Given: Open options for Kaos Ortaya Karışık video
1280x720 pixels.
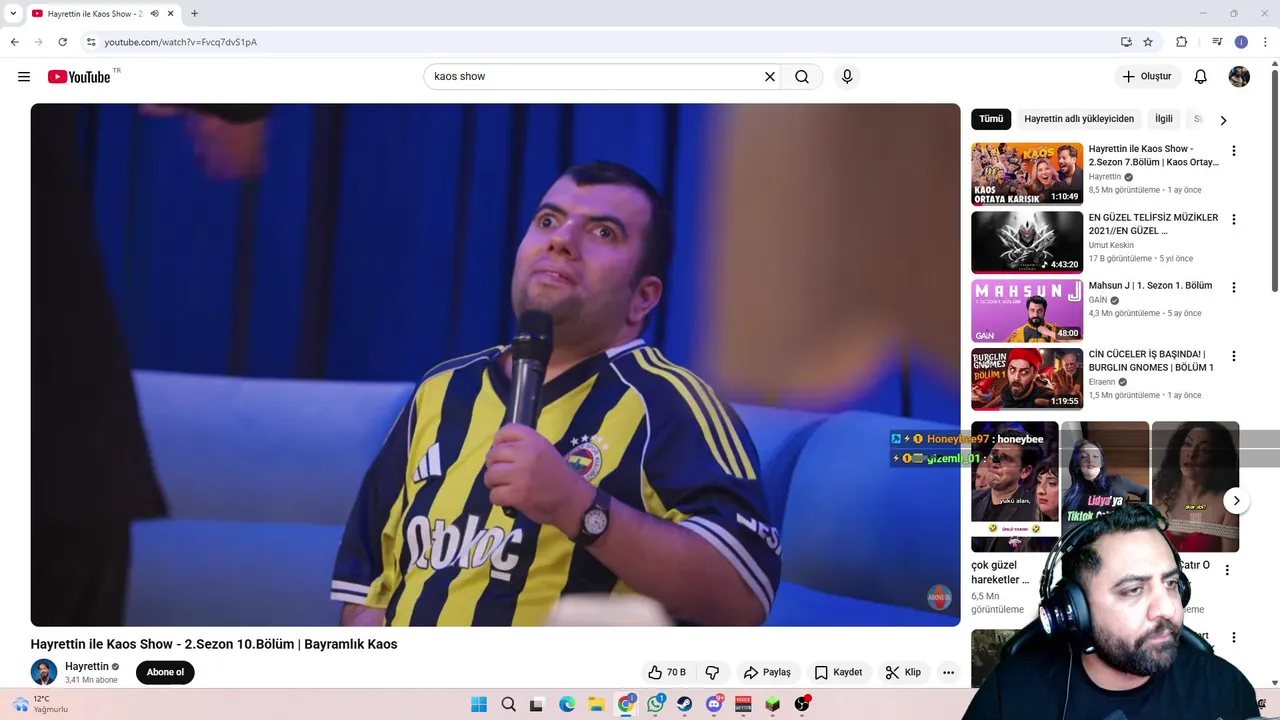Looking at the screenshot, I should tap(1233, 151).
